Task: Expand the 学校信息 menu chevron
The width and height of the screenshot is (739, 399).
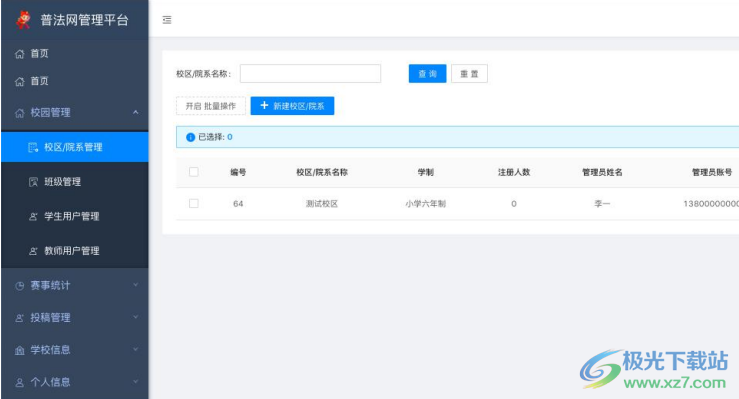Action: tap(136, 349)
